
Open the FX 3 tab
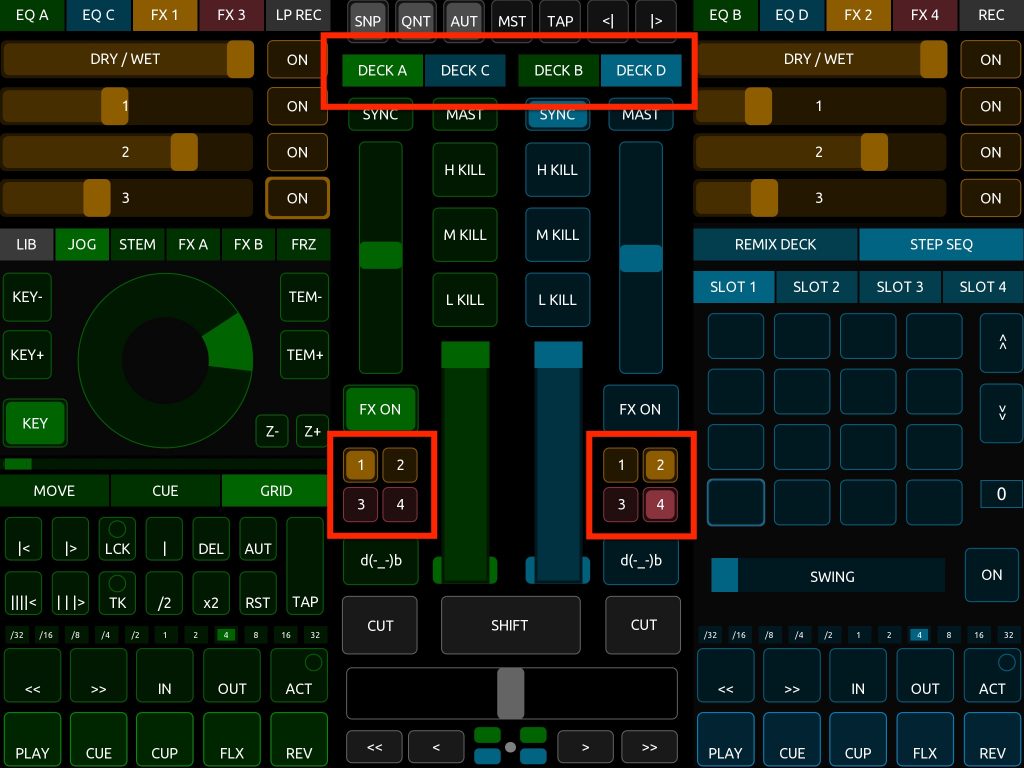pos(231,15)
